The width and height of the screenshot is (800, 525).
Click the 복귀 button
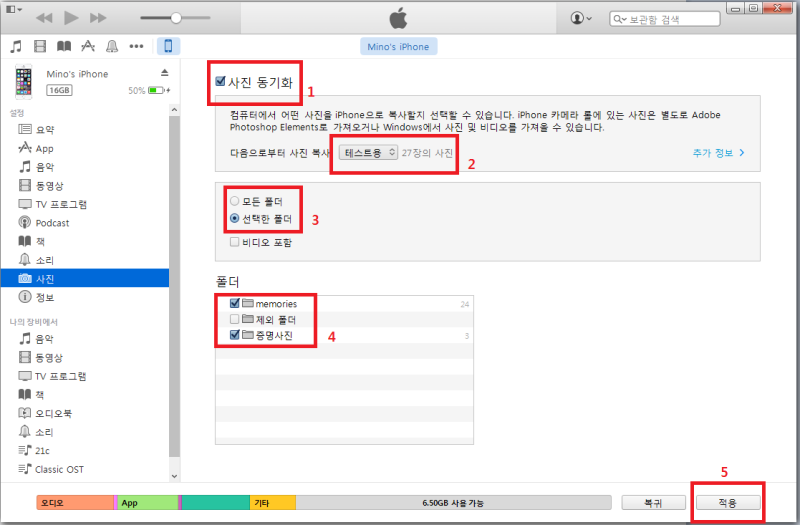[x=654, y=503]
